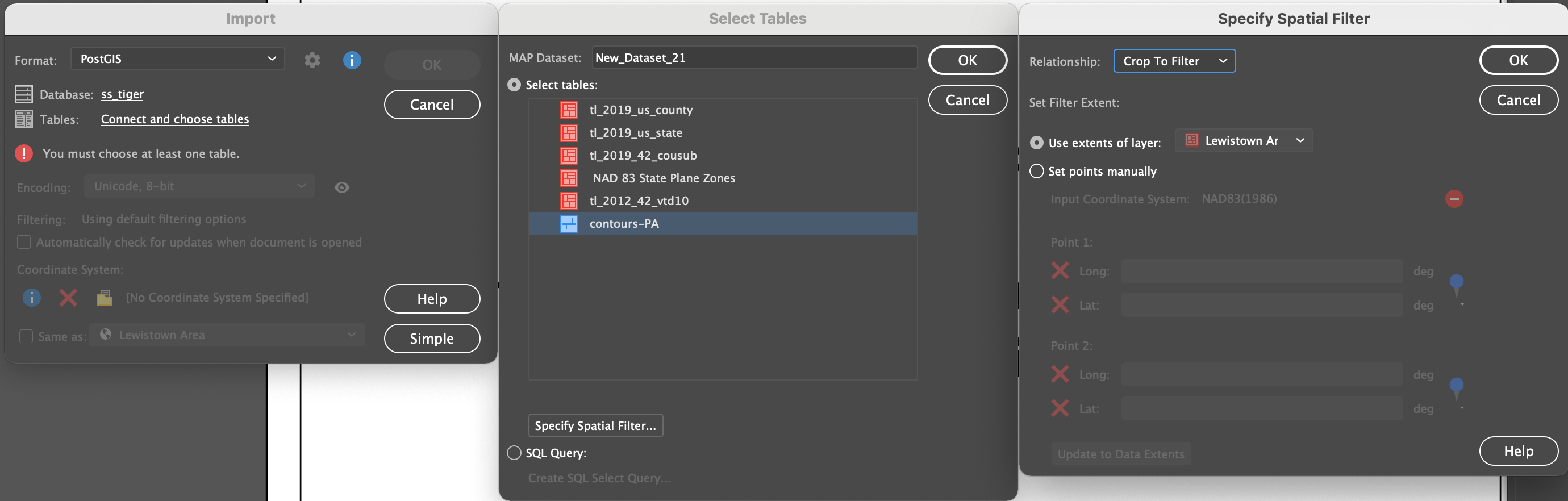
Task: Toggle the encoding preview eye icon
Action: coord(342,187)
